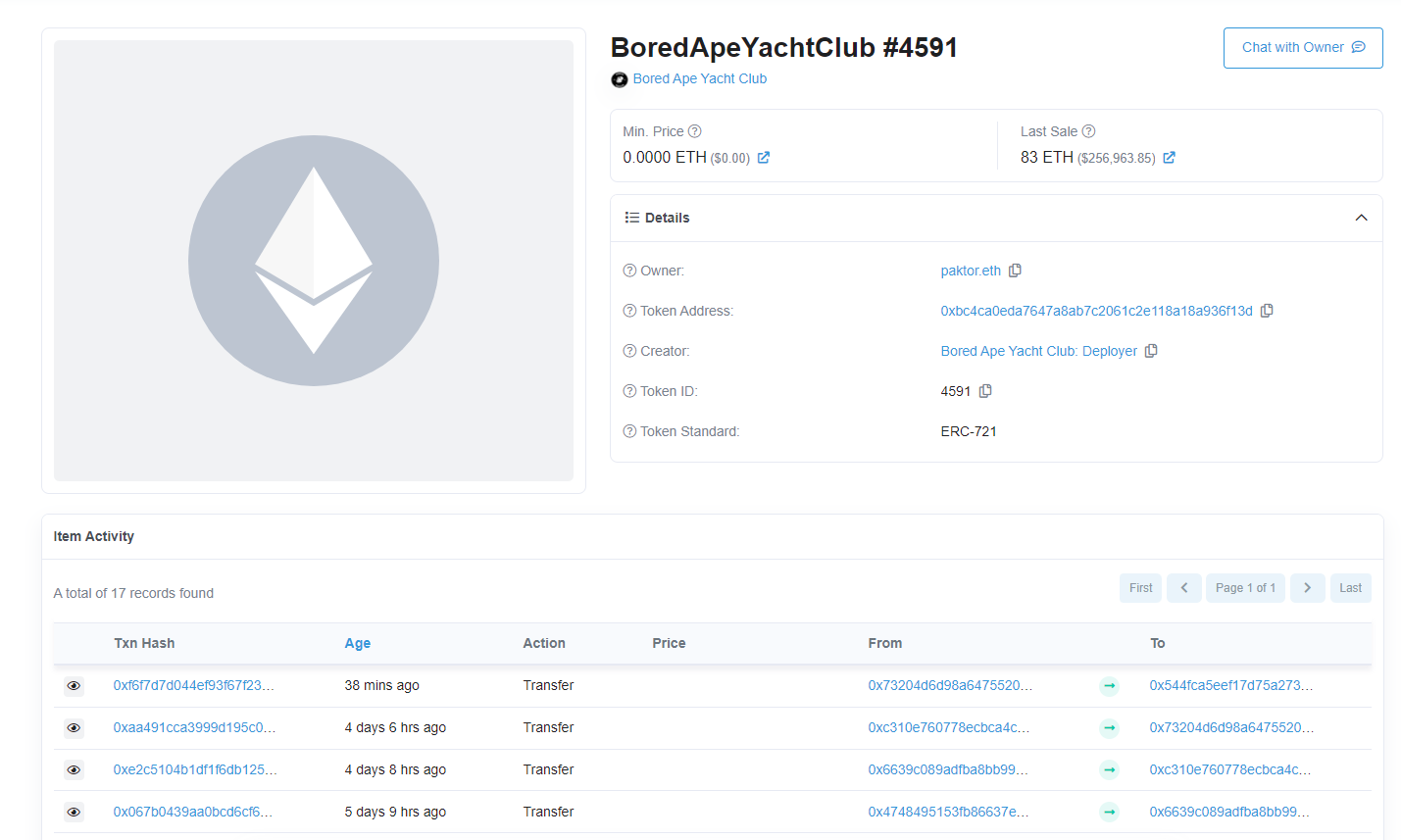Preview transaction 0xe2c5104b1df1f6db125 with eye icon
This screenshot has height=840, width=1401.
[x=74, y=769]
